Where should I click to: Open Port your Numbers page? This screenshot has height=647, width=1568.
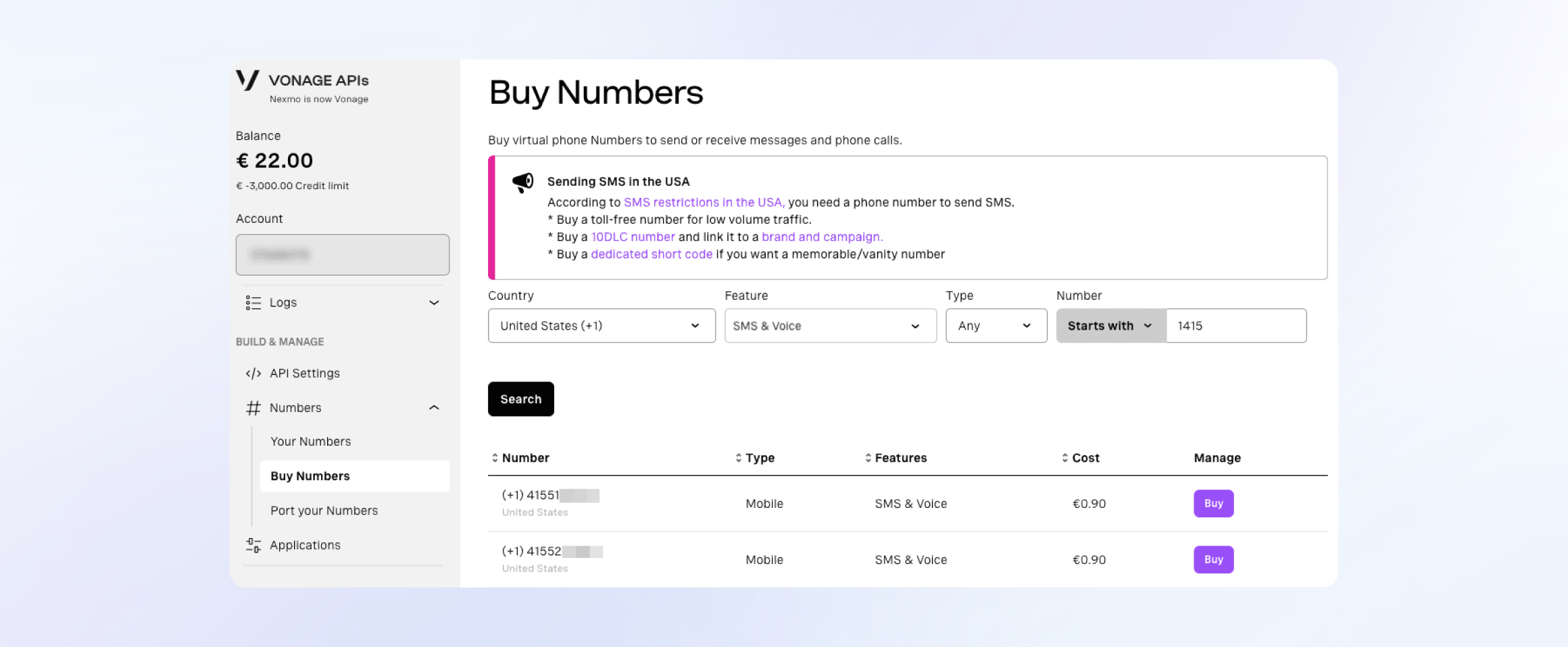coord(324,511)
